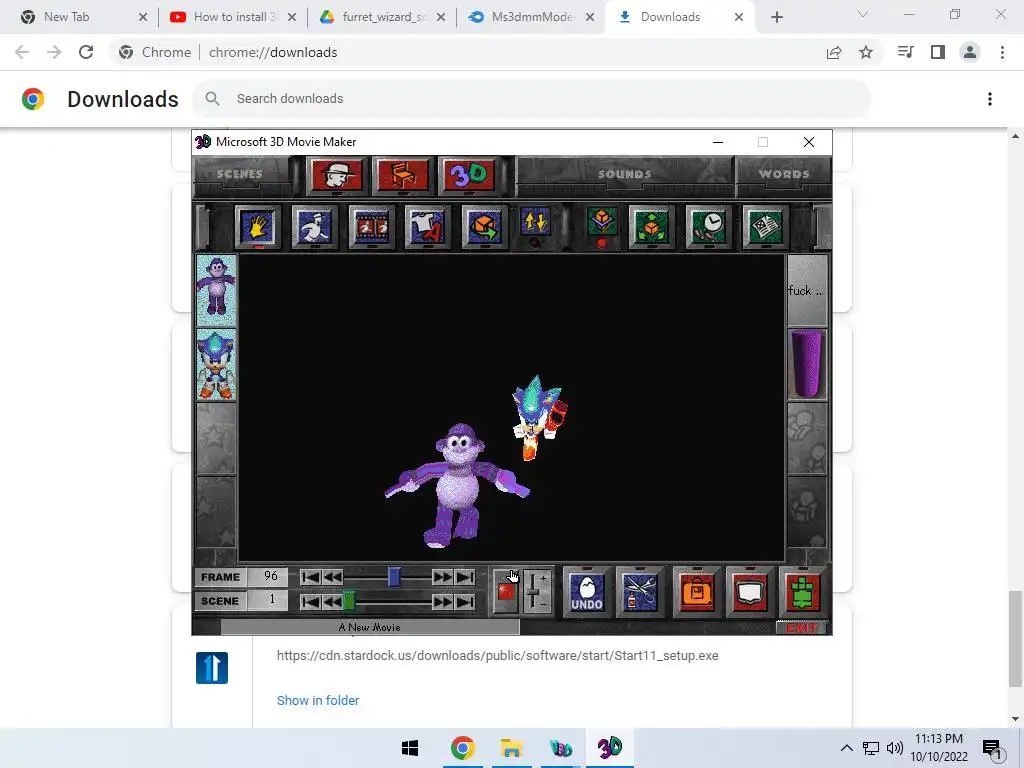Open the Chrome profile avatar
The width and height of the screenshot is (1024, 768).
point(970,52)
